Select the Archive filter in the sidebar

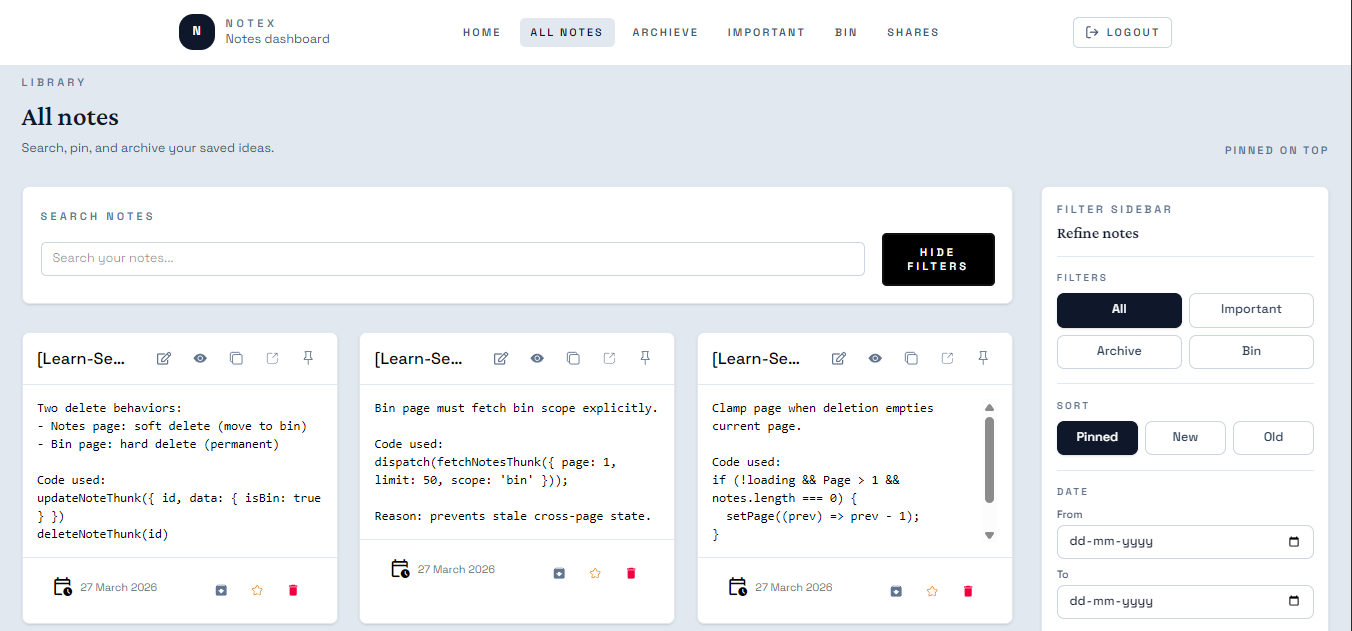pos(1118,352)
